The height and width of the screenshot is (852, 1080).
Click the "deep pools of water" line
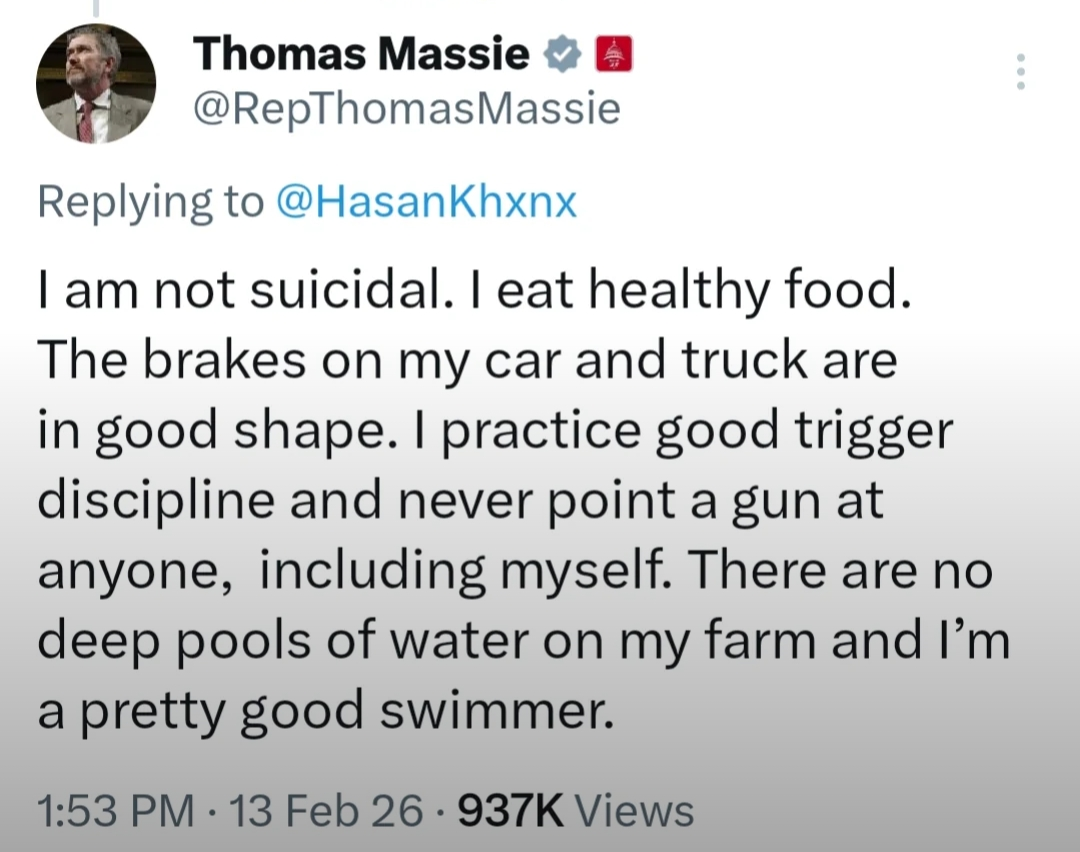pos(523,640)
